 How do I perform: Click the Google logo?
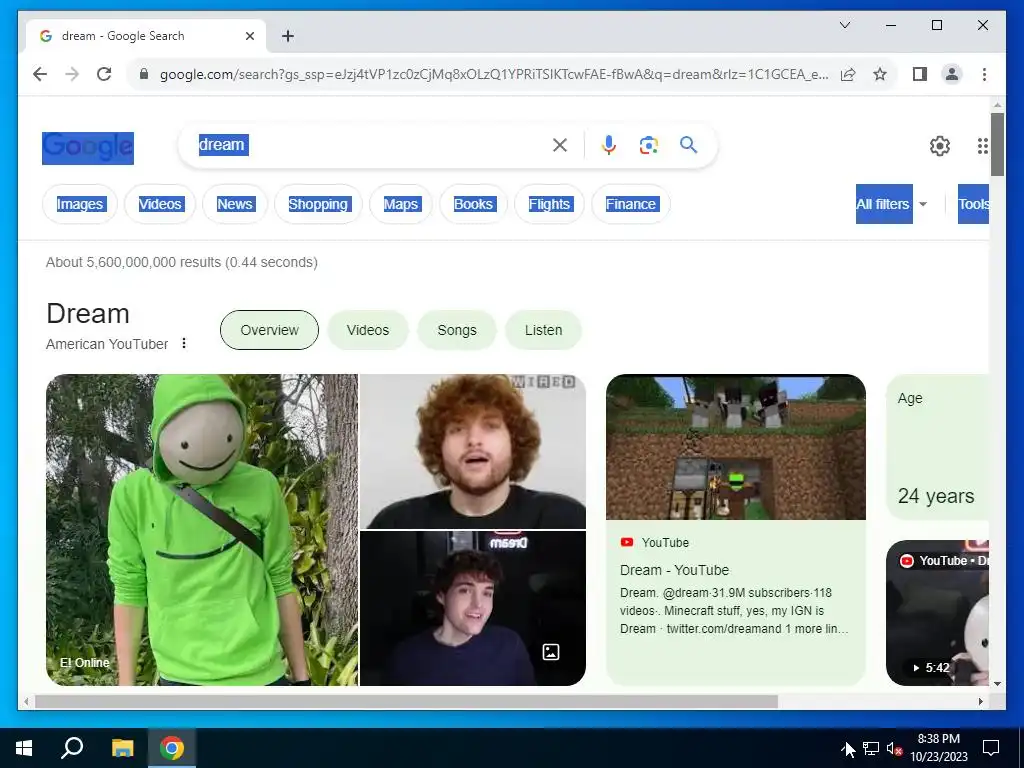[x=88, y=148]
